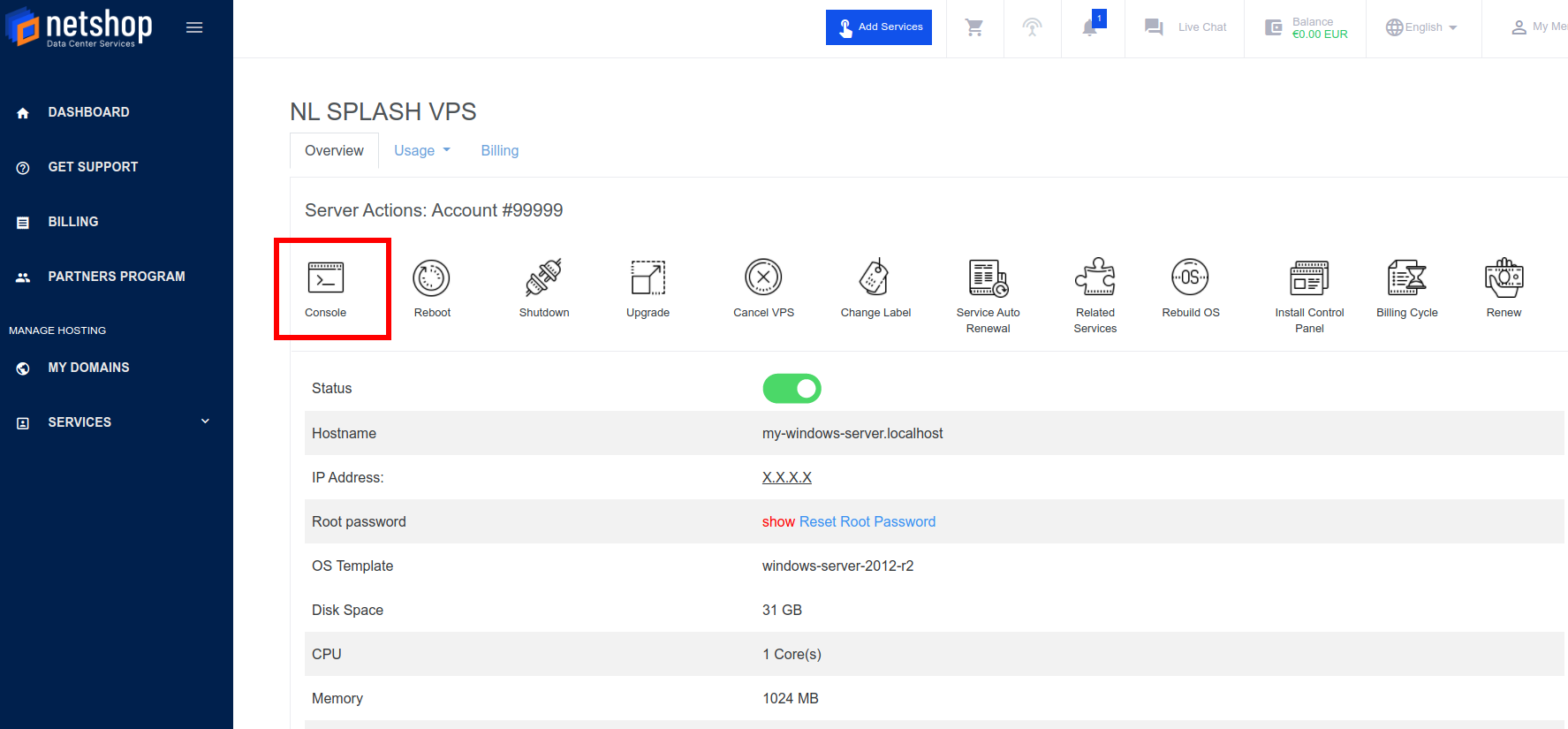Open the English language dropdown
This screenshot has height=729, width=1568.
1421,27
